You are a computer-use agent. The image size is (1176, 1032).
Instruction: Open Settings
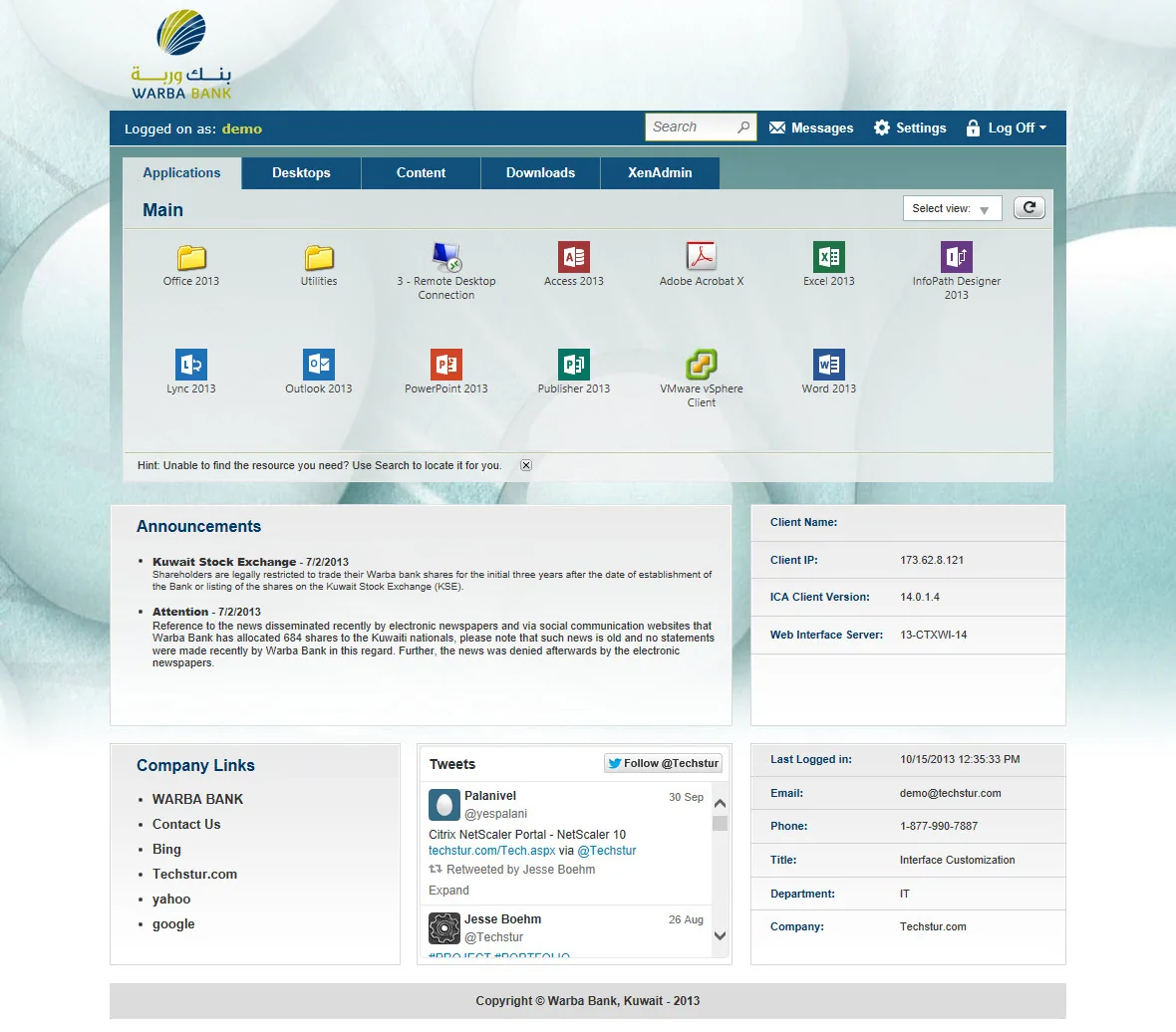910,129
